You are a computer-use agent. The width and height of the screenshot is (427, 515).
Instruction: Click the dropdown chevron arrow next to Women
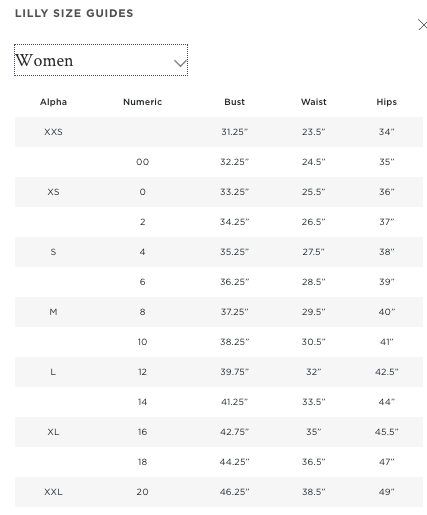(x=180, y=63)
